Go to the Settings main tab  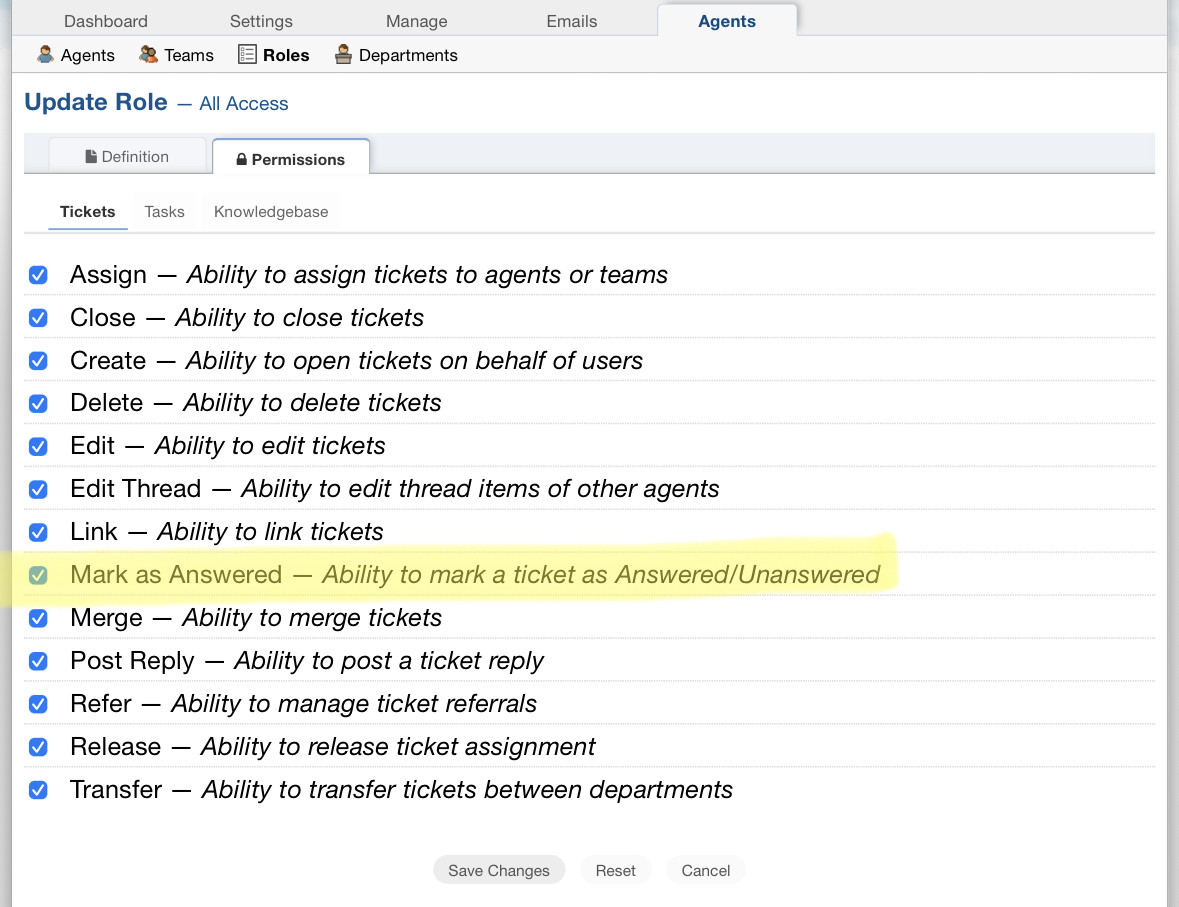pyautogui.click(x=261, y=21)
